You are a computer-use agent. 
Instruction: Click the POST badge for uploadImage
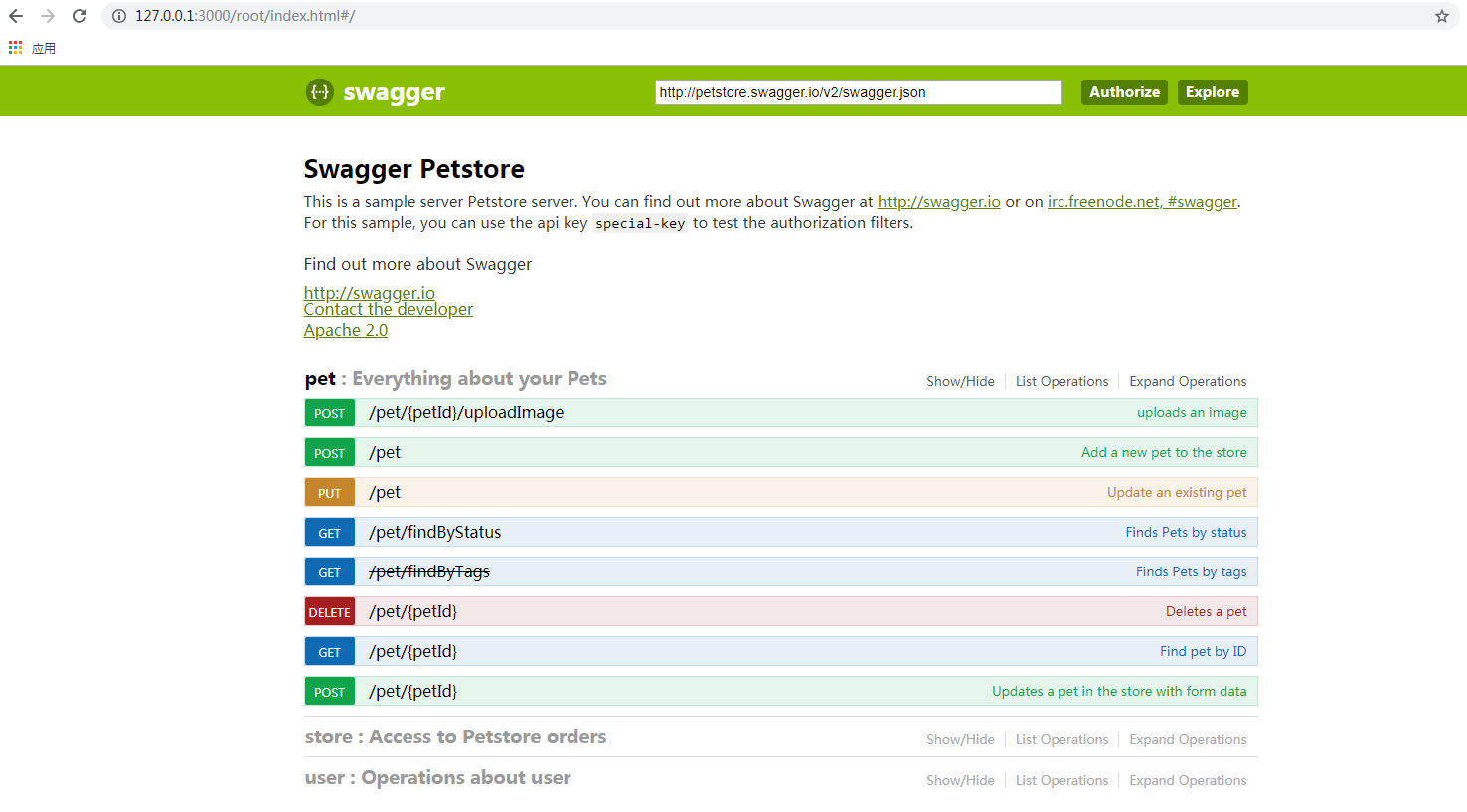(330, 413)
